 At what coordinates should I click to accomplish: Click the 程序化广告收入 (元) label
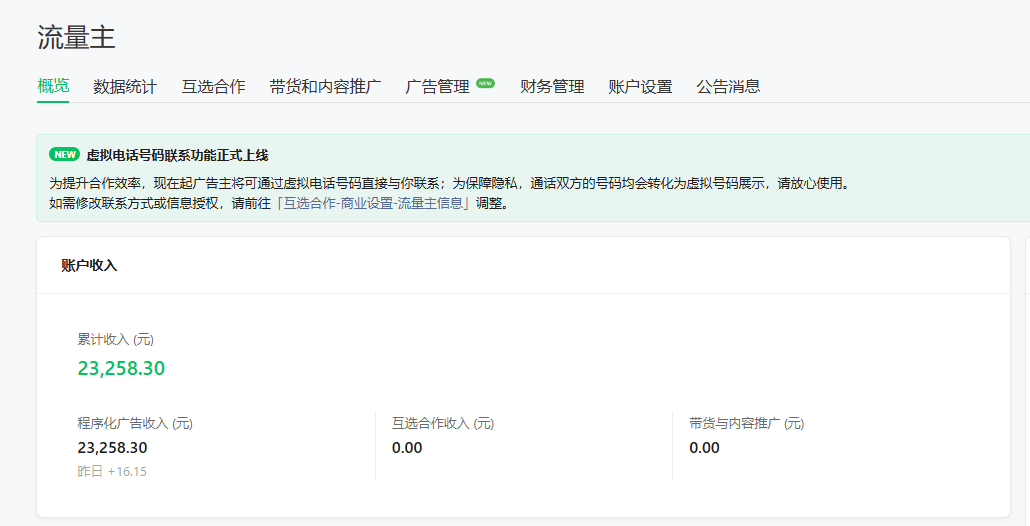[x=135, y=423]
